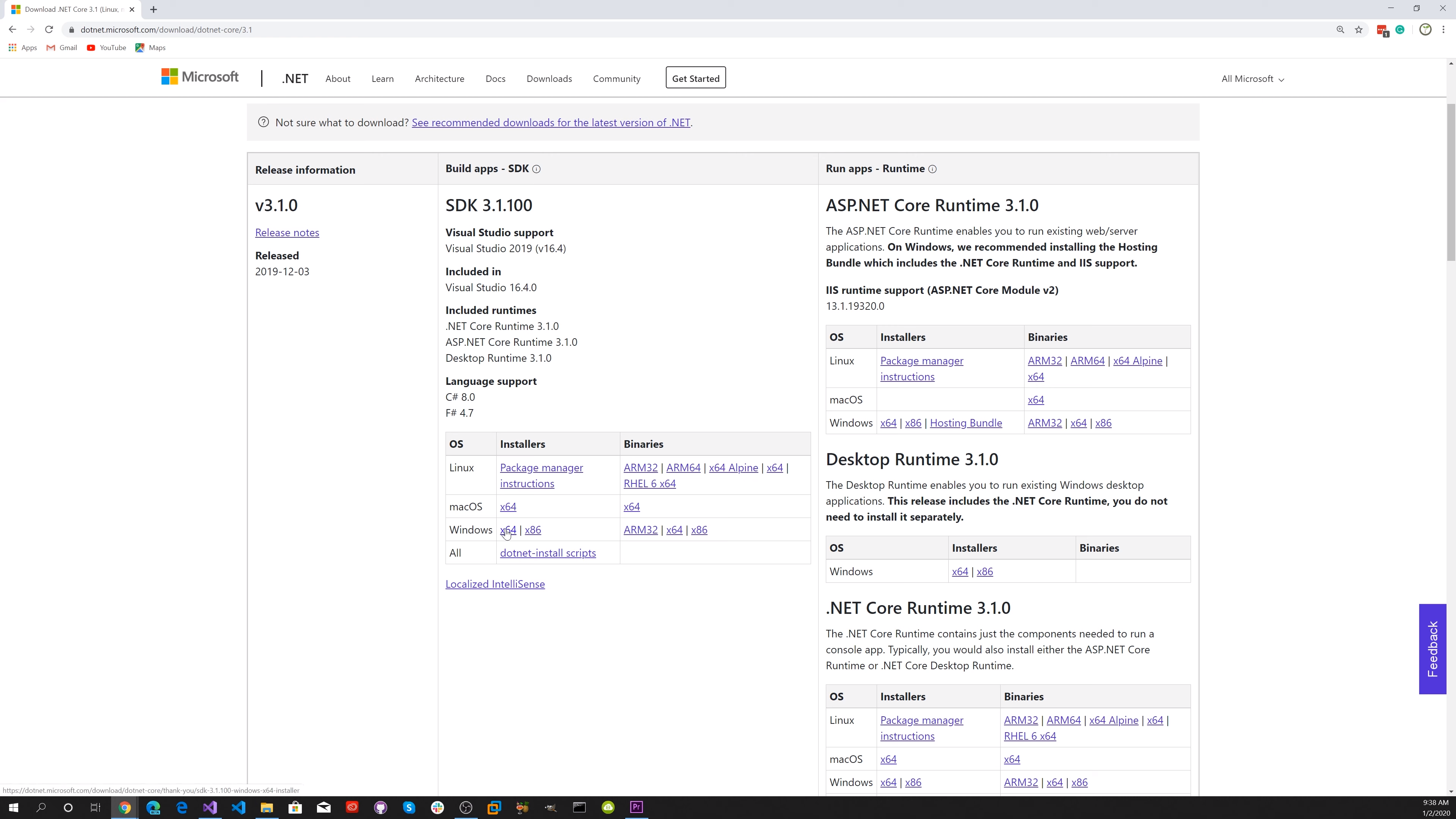Screen dimensions: 1456x819
Task: Open the zoom magnifier icon in address bar
Action: coord(1340,30)
